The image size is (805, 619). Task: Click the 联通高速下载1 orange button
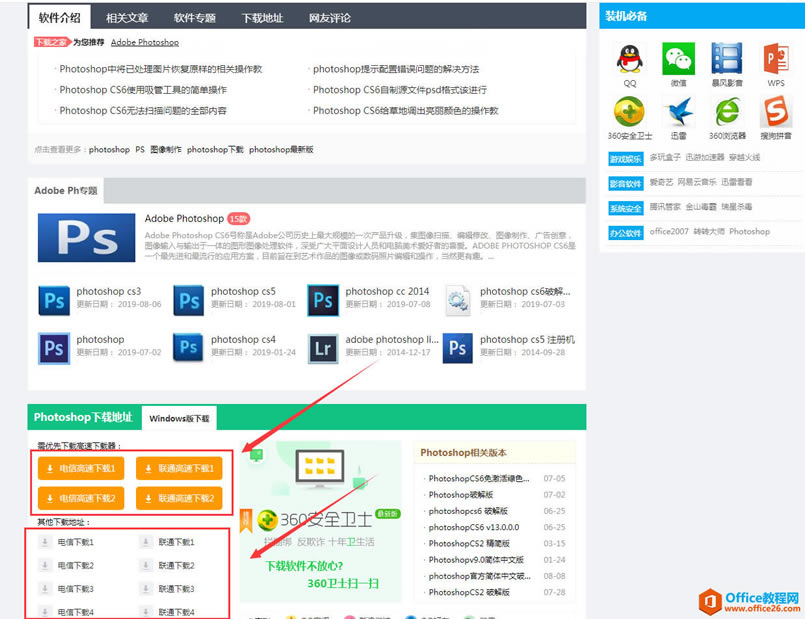coord(179,468)
